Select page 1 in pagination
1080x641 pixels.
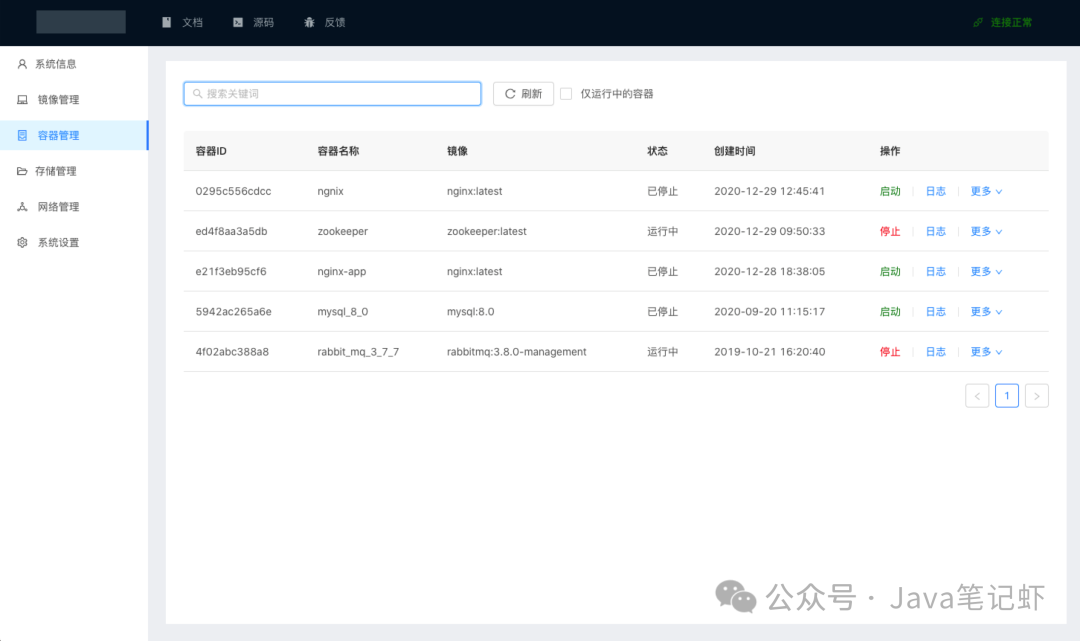1007,396
